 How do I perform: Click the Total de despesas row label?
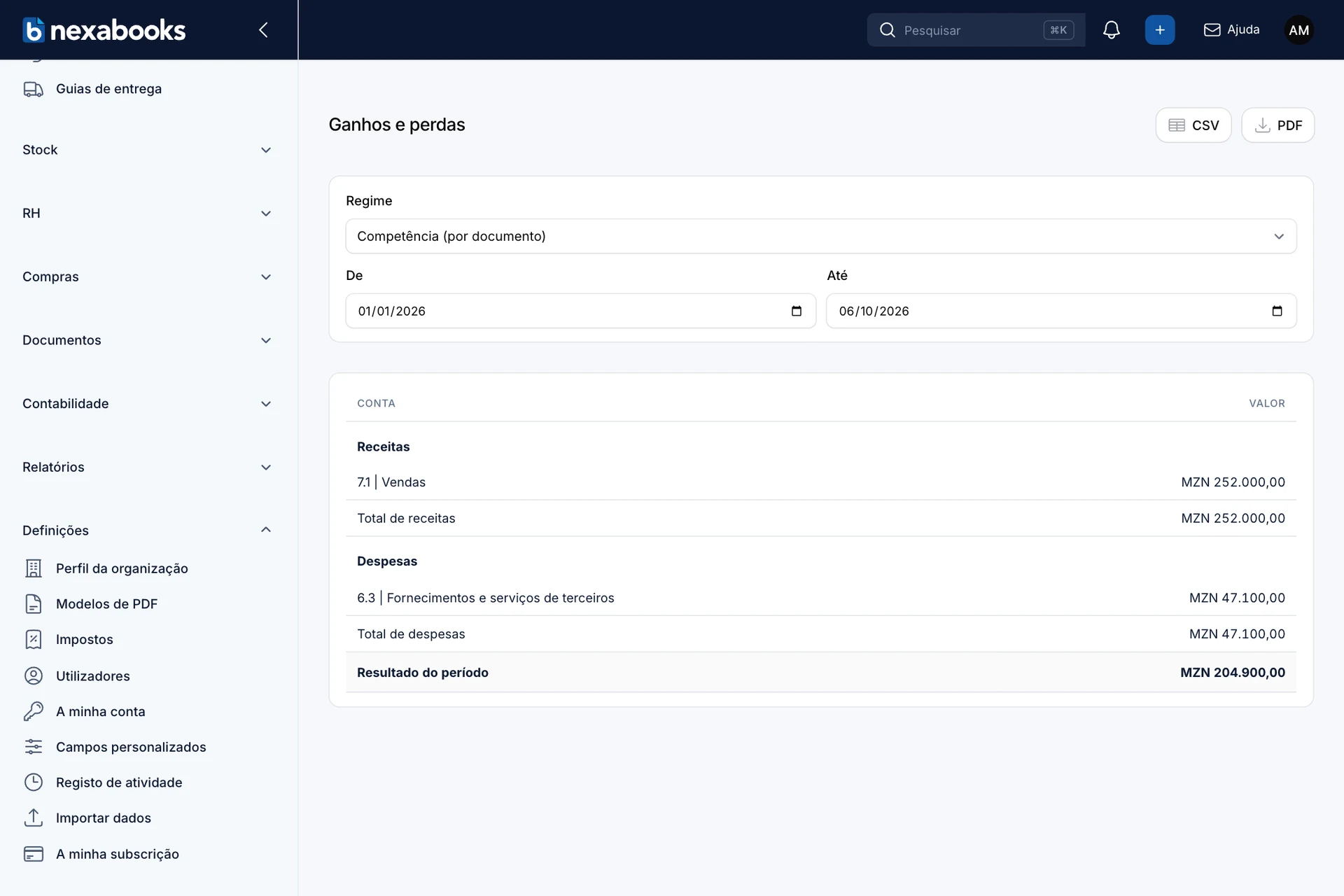tap(411, 634)
